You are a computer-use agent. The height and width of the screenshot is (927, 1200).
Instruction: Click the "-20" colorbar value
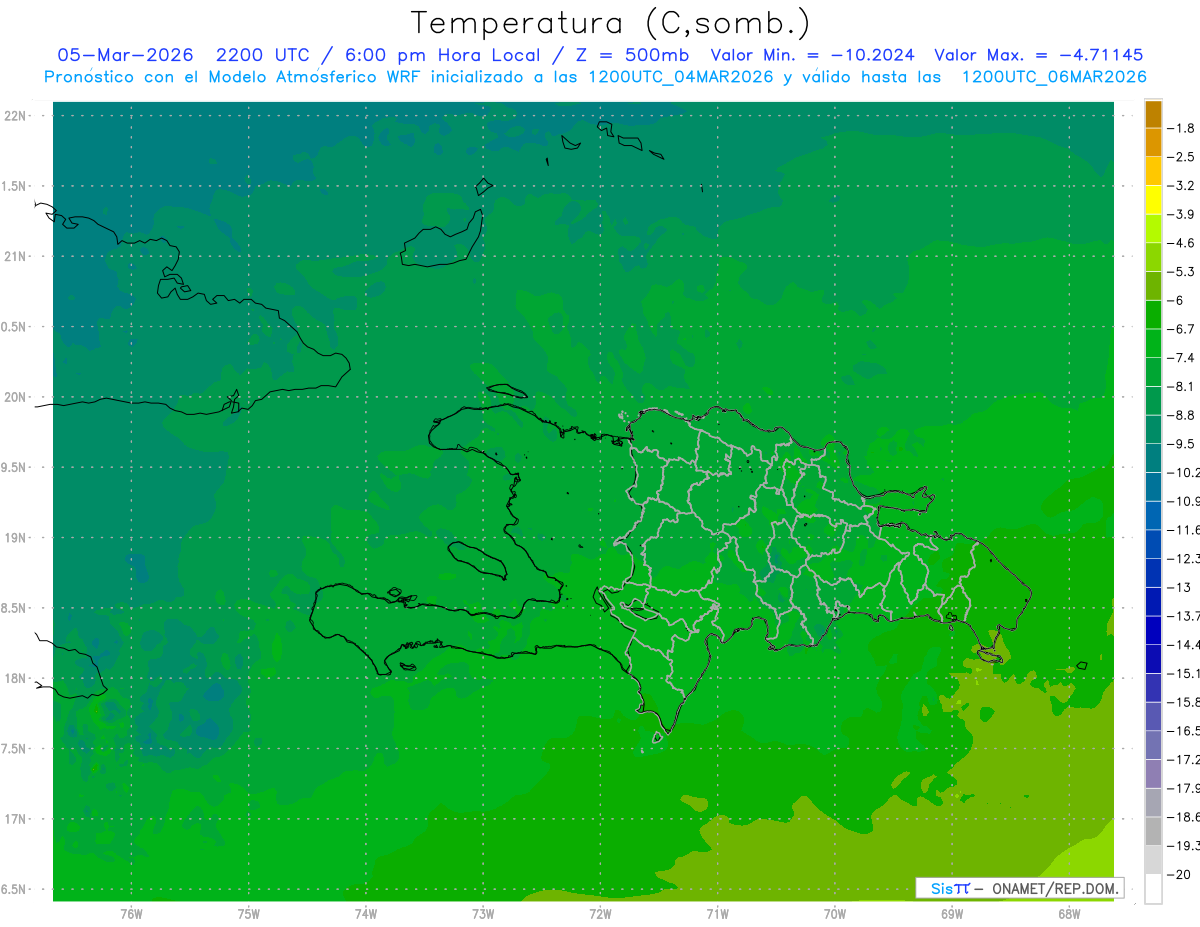click(x=1179, y=875)
